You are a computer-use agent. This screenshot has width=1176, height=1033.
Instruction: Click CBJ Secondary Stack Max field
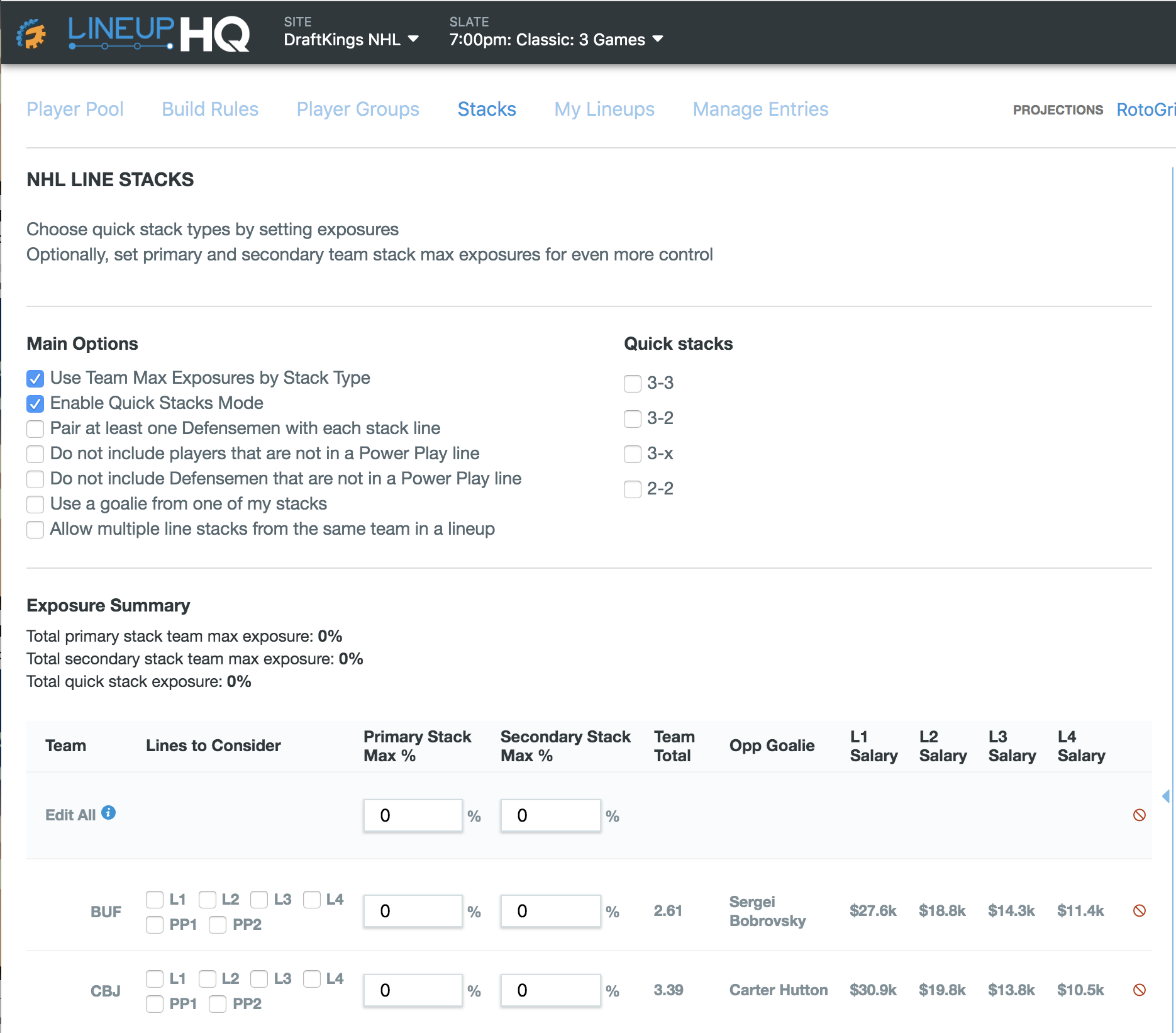click(x=550, y=991)
